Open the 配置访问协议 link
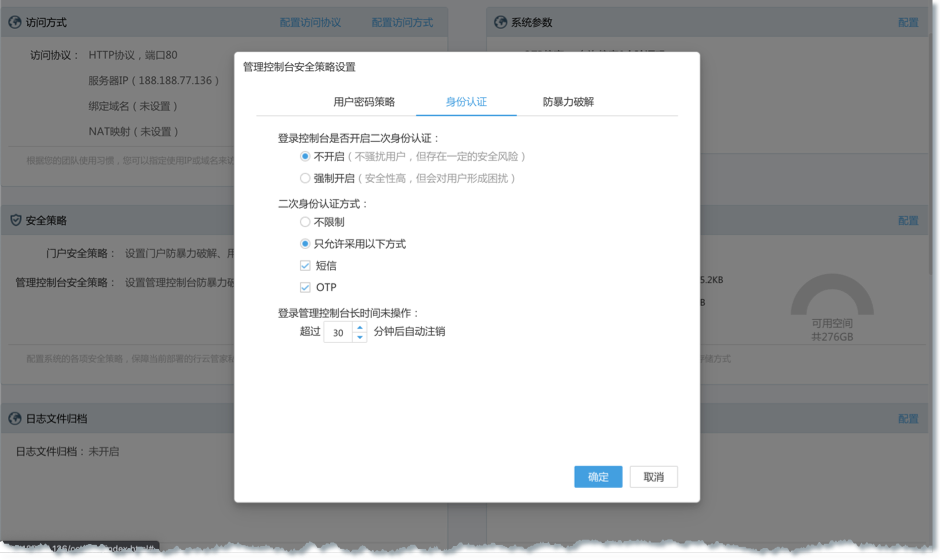Image resolution: width=940 pixels, height=560 pixels. pos(310,22)
